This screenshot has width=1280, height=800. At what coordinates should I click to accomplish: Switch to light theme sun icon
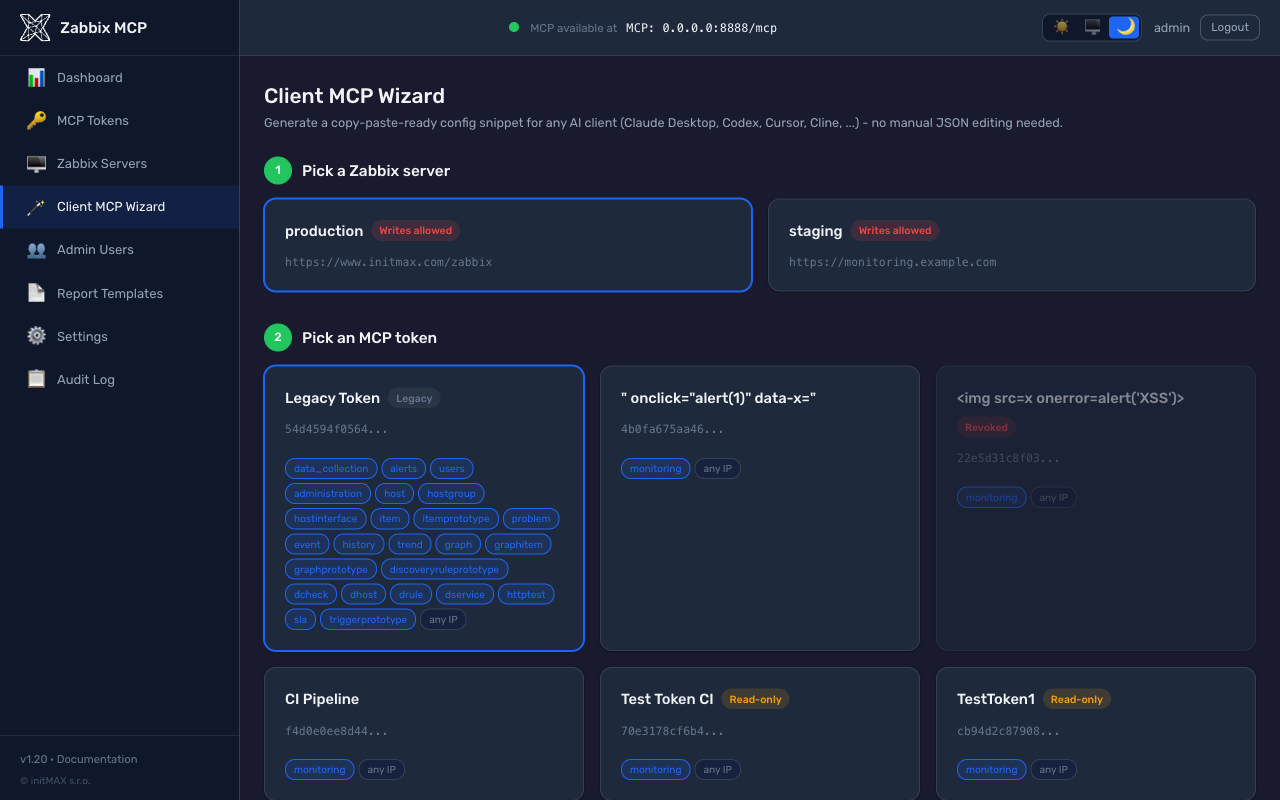coord(1061,27)
